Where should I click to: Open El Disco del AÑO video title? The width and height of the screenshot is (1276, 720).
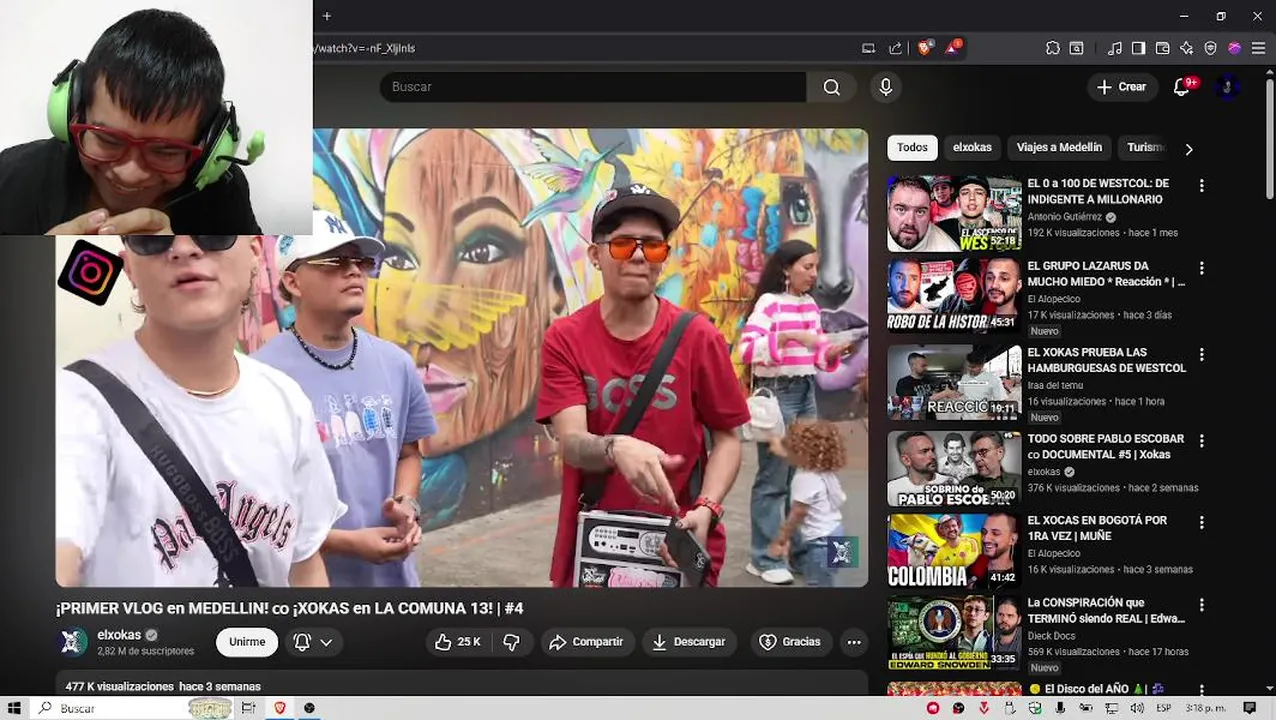pos(1094,689)
